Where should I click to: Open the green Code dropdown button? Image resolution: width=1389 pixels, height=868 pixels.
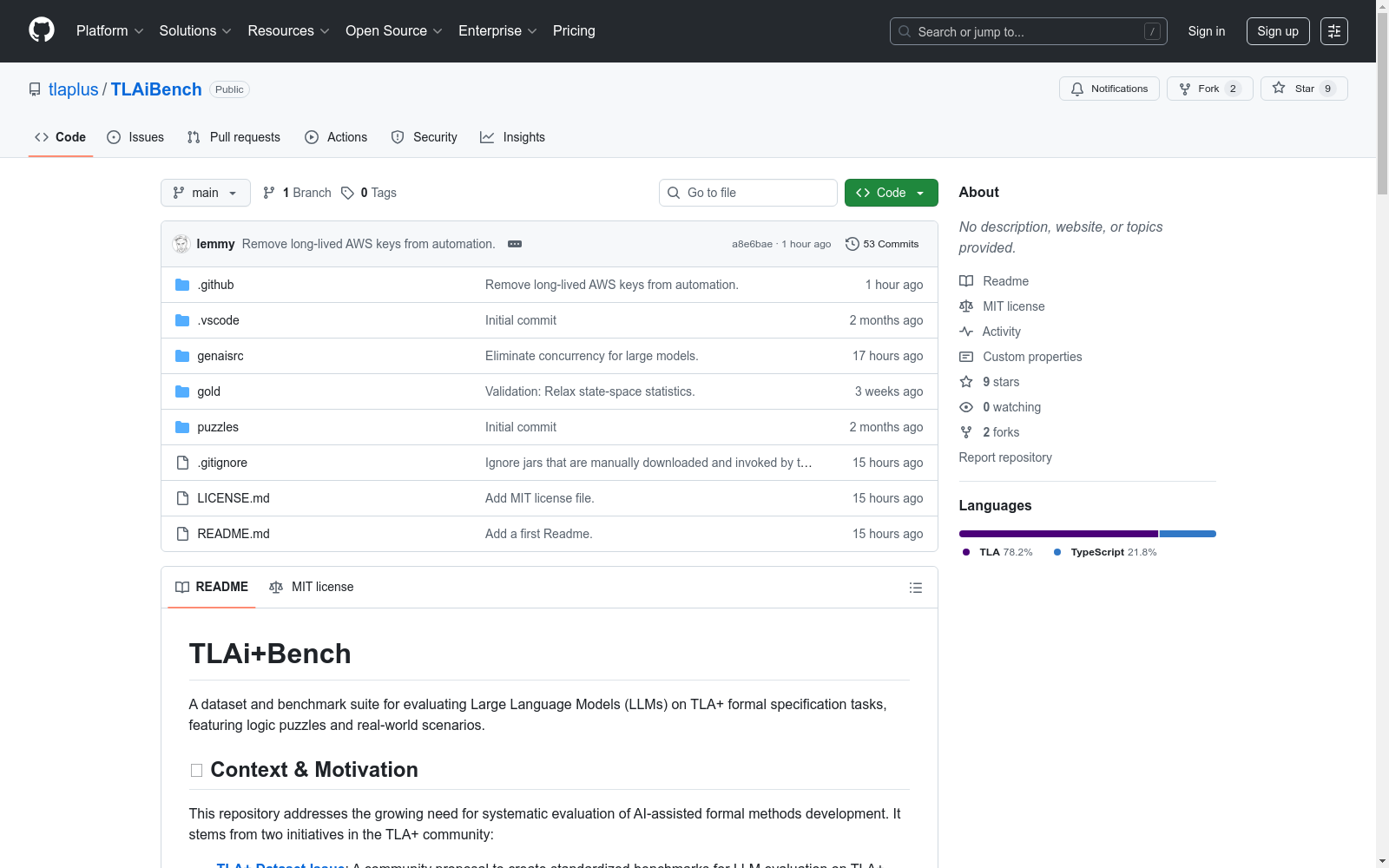[x=892, y=193]
